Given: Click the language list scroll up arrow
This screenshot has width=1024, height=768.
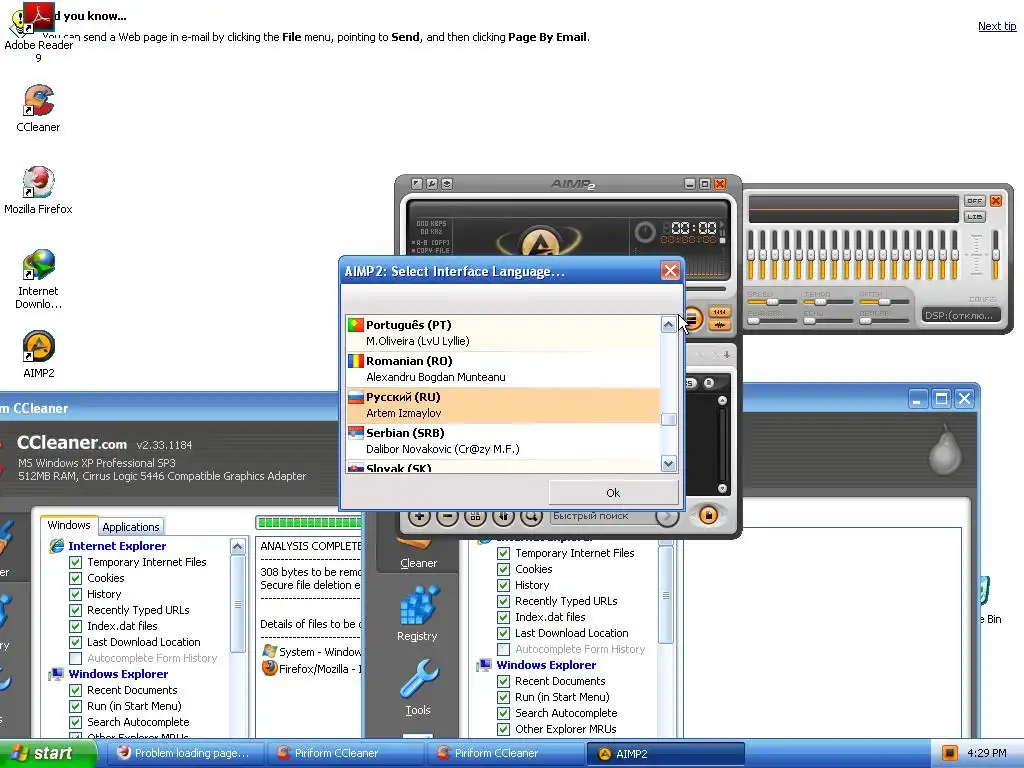Looking at the screenshot, I should (x=668, y=325).
